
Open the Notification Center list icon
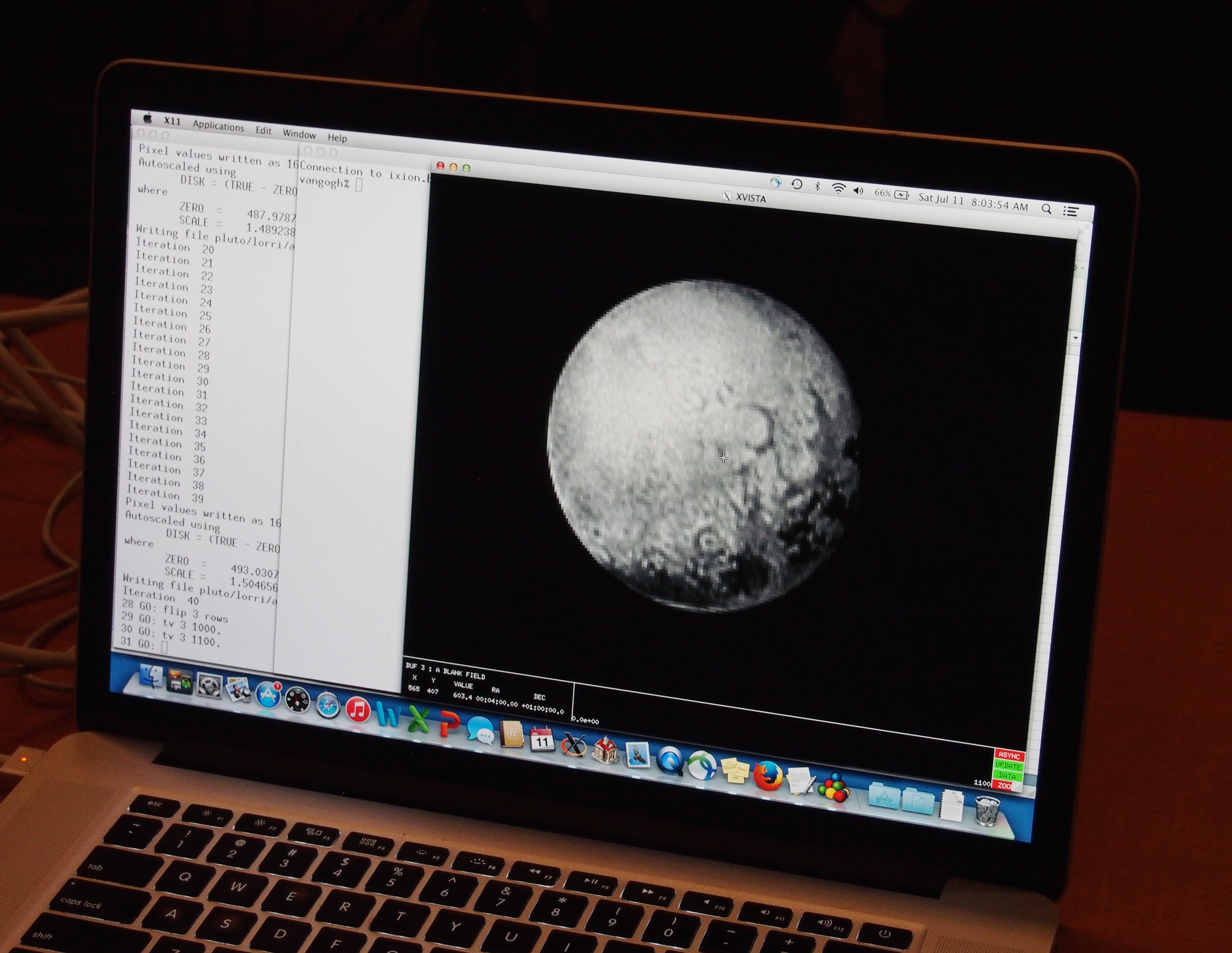tap(1071, 211)
